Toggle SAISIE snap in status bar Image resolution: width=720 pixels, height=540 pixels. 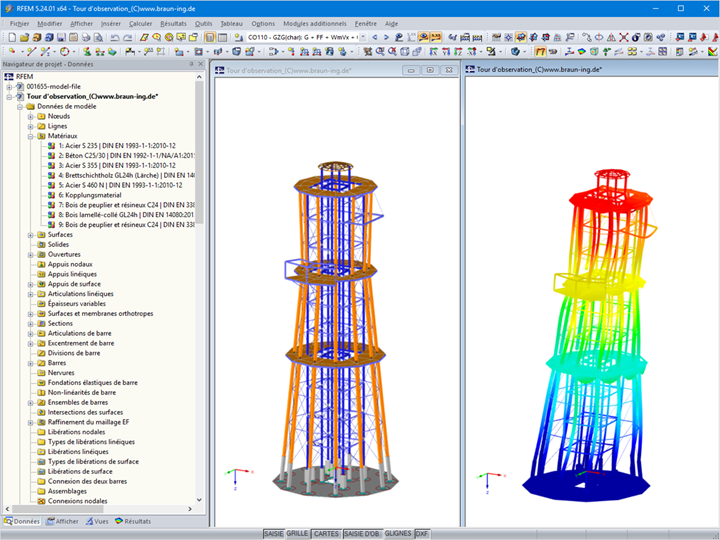point(274,534)
